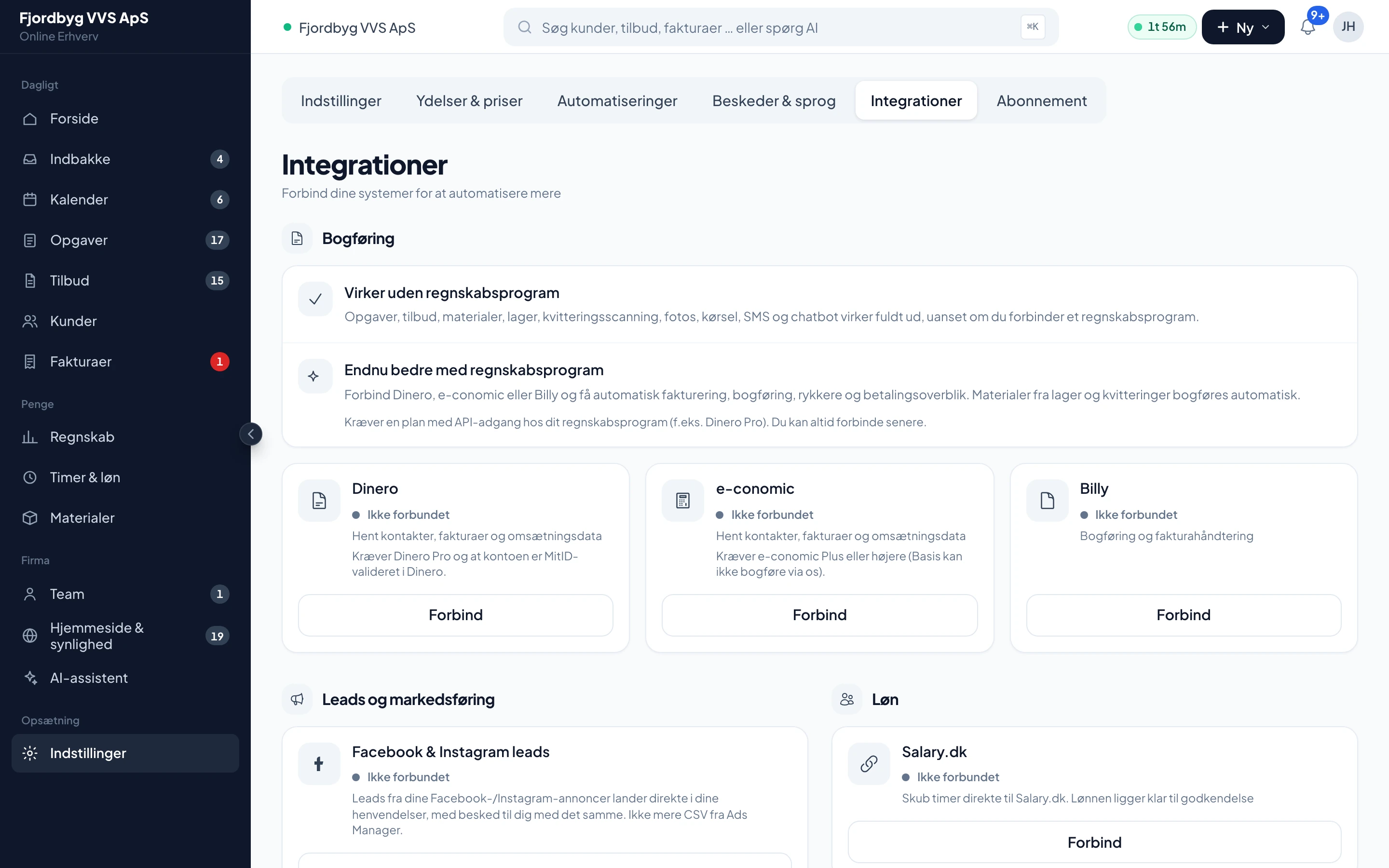Open the Team page
Viewport: 1389px width, 868px height.
pyautogui.click(x=125, y=594)
